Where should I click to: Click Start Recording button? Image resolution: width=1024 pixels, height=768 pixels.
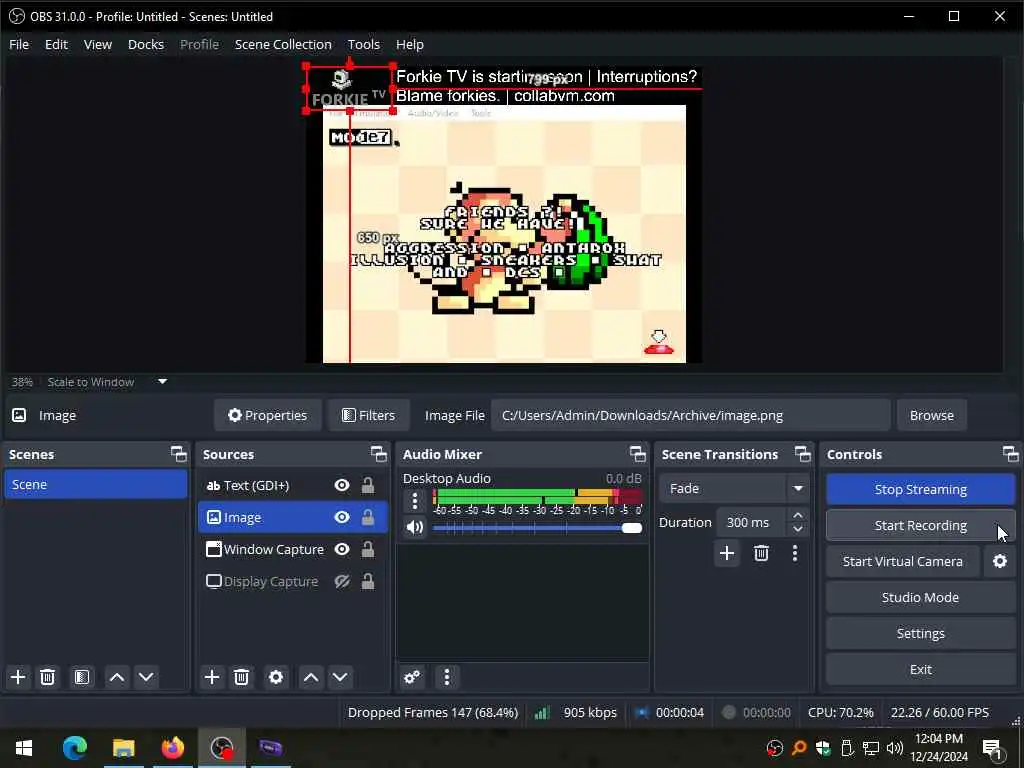click(921, 525)
